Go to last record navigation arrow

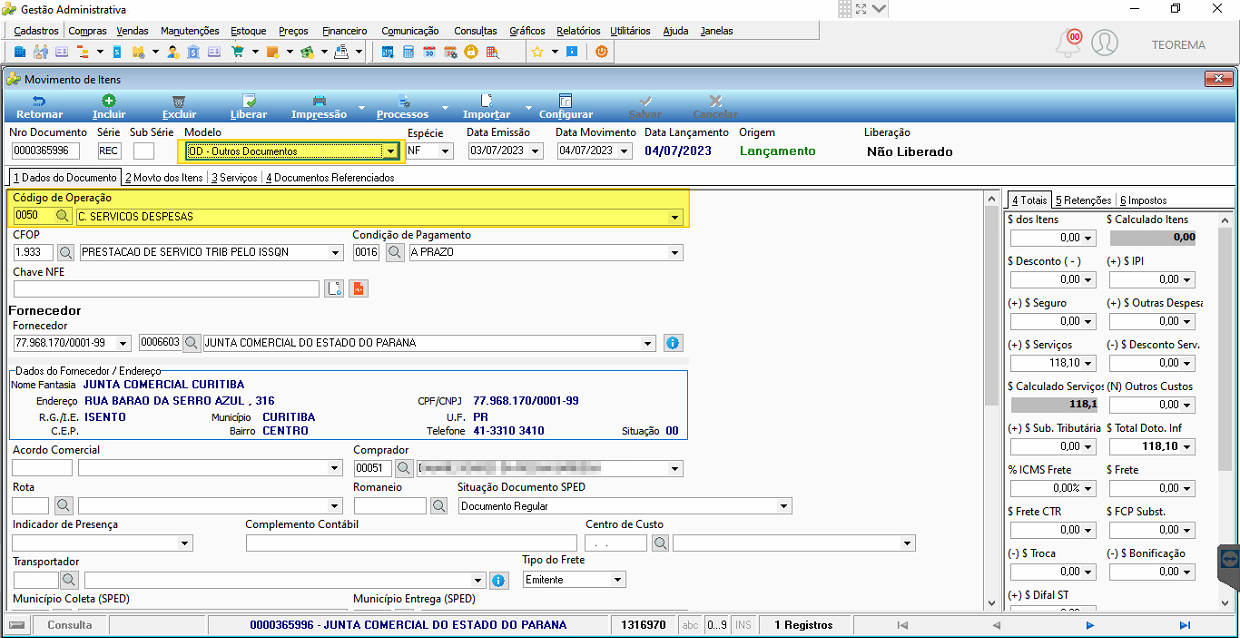1184,625
